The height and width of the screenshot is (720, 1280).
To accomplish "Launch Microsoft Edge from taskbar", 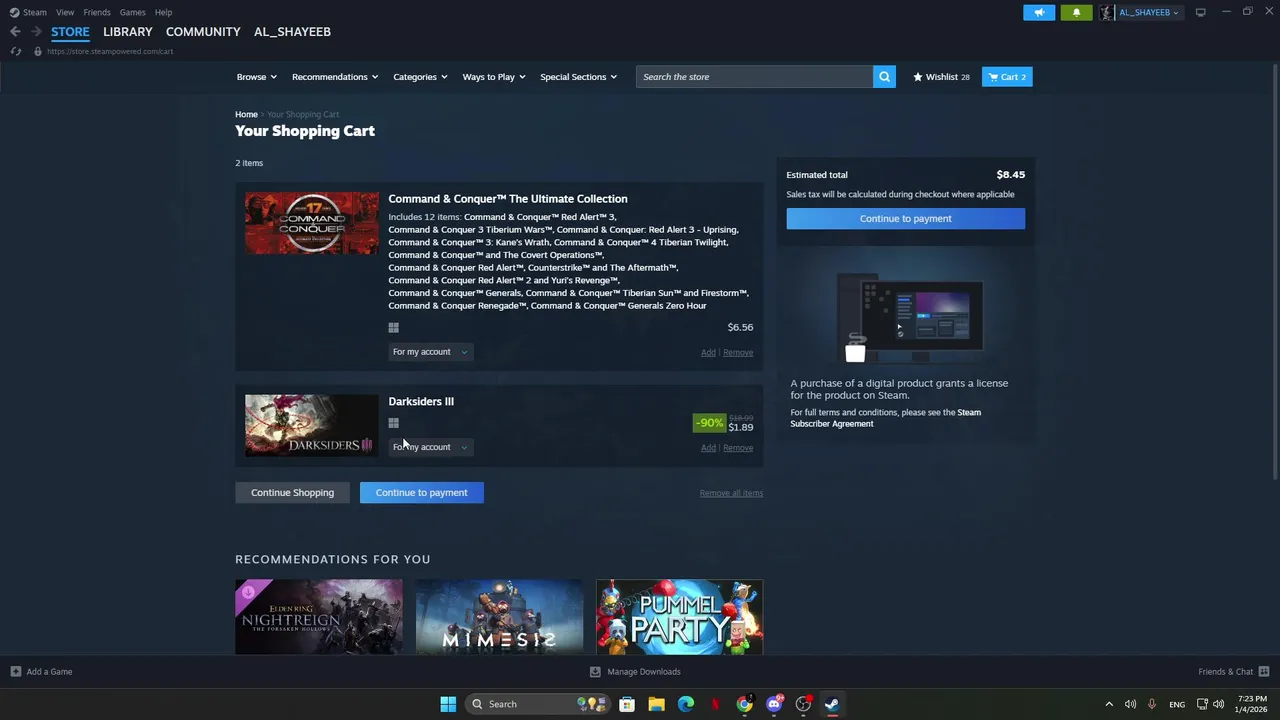I will pos(686,704).
